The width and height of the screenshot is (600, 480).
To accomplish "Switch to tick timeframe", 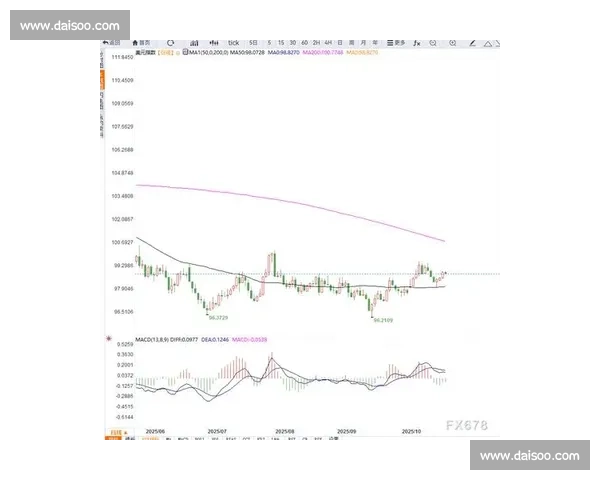I will pos(234,43).
